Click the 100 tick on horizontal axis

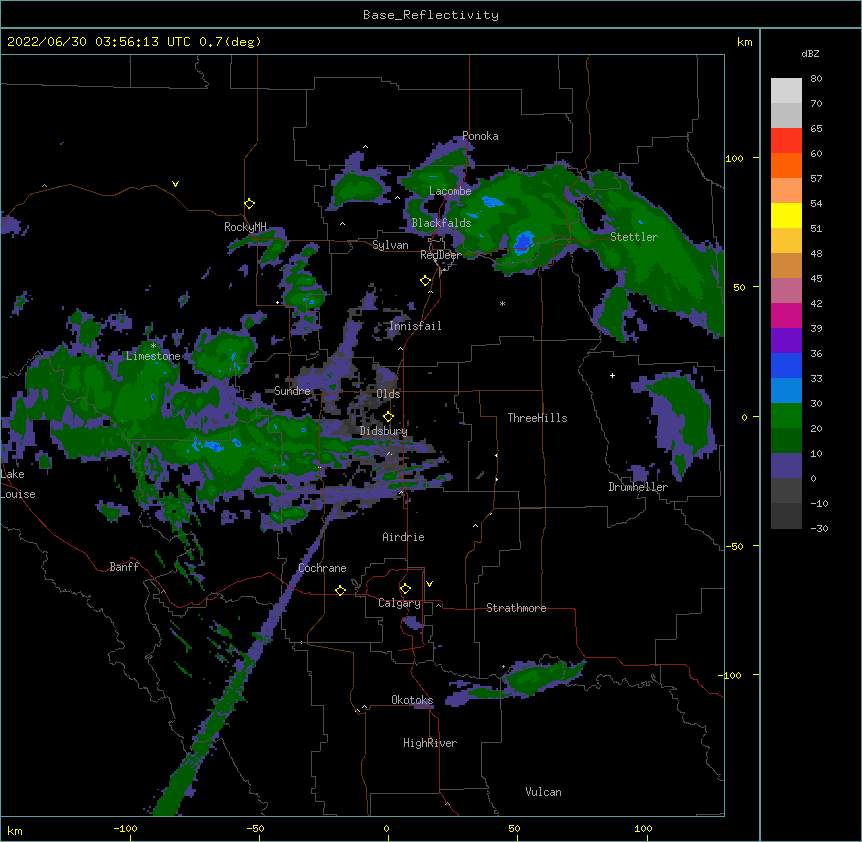click(x=643, y=828)
